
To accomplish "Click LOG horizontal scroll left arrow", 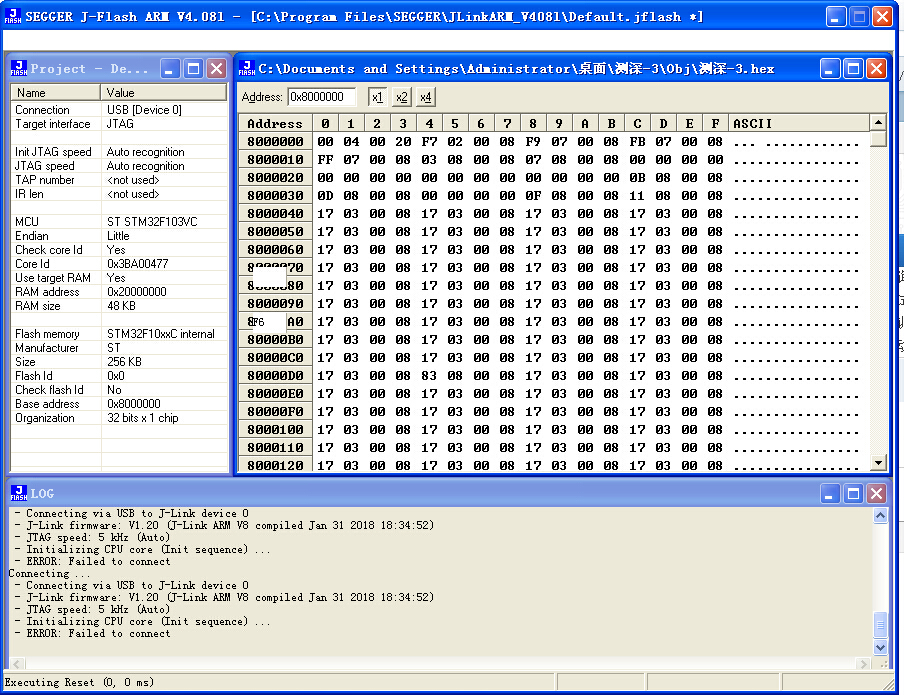I will pyautogui.click(x=16, y=664).
